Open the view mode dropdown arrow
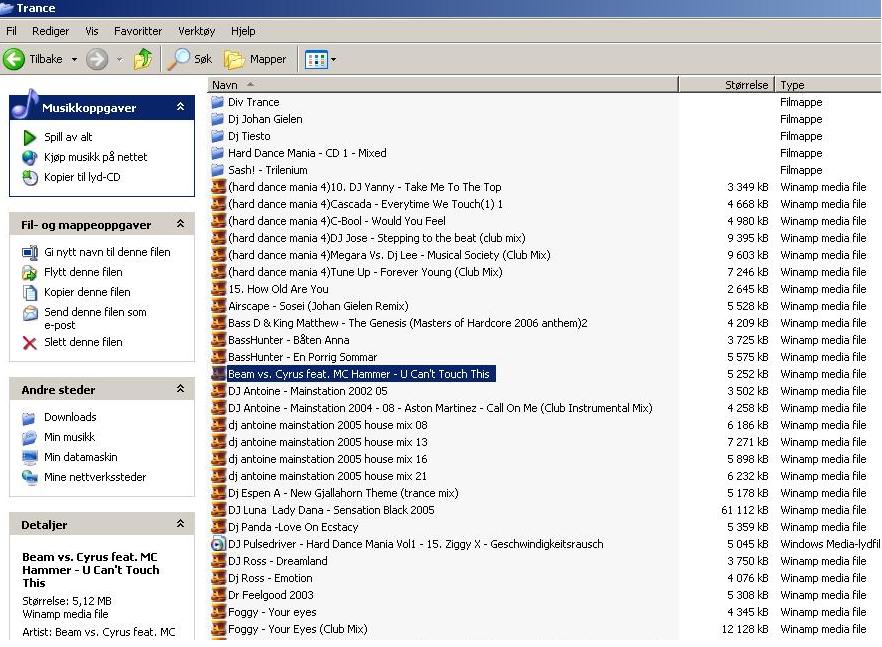This screenshot has height=647, width=882. (x=334, y=59)
